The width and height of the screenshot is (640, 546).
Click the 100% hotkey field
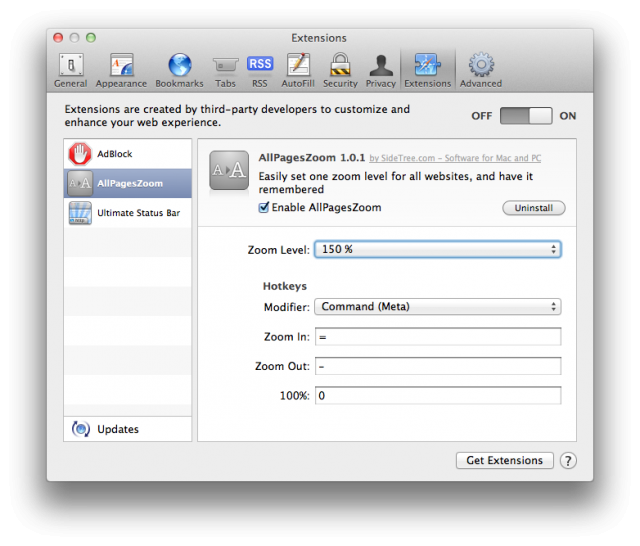pos(438,395)
